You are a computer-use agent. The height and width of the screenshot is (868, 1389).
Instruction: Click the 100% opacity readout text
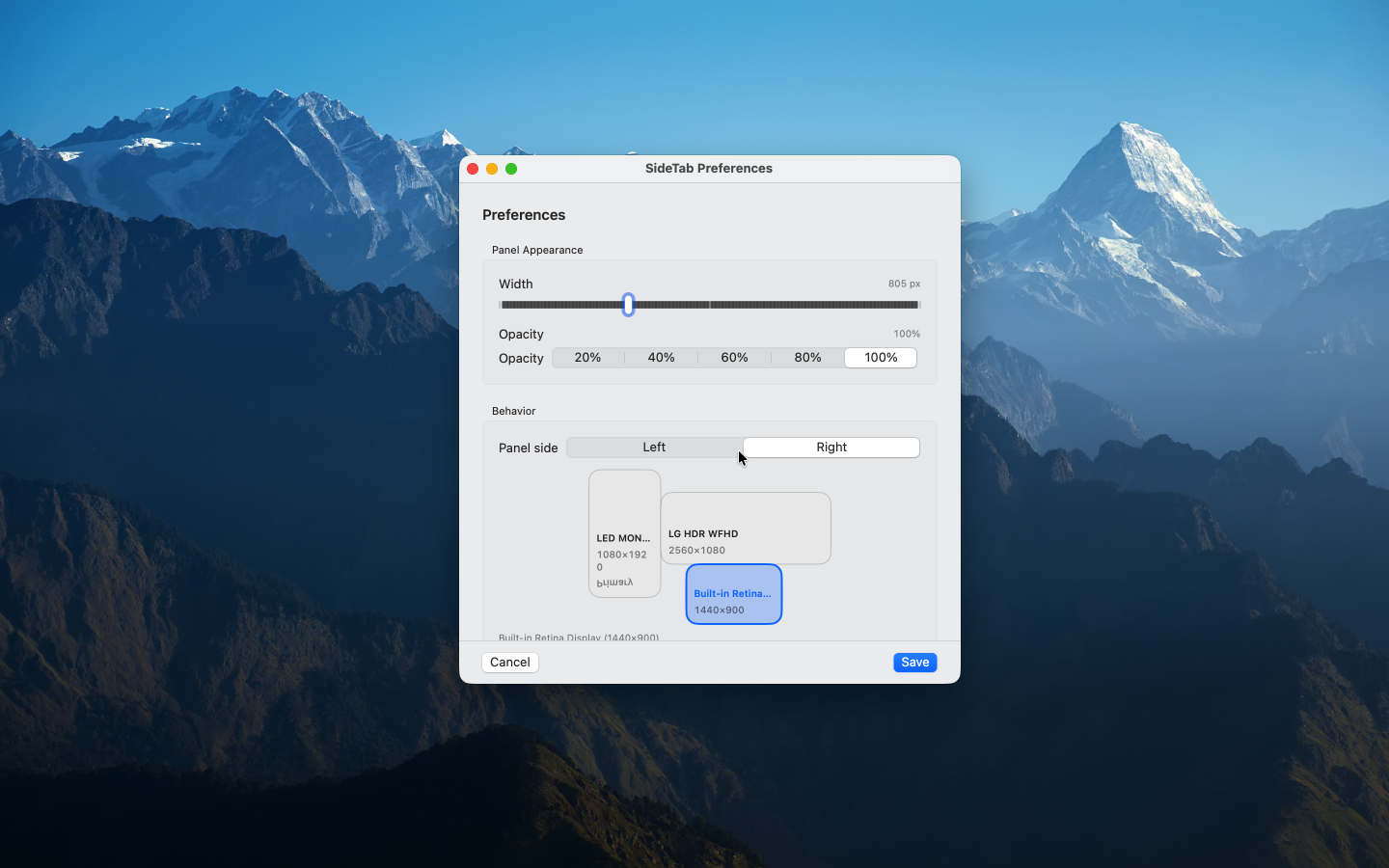point(906,334)
